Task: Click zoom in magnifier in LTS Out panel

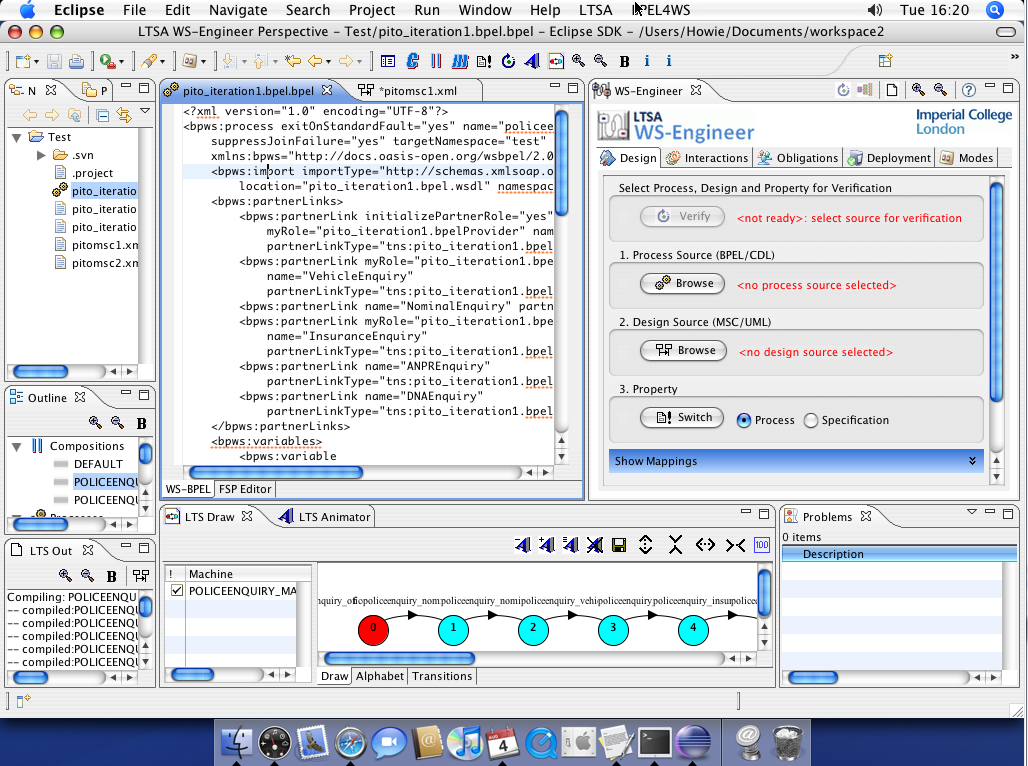Action: [65, 575]
